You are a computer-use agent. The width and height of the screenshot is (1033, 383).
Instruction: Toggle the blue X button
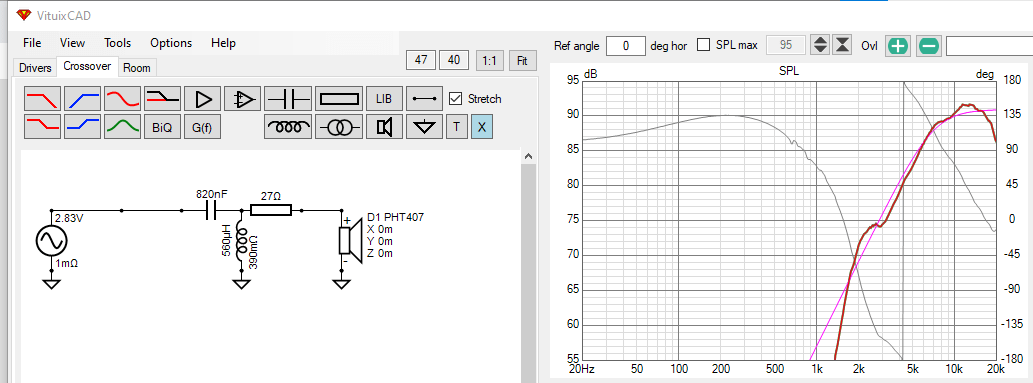(x=482, y=127)
